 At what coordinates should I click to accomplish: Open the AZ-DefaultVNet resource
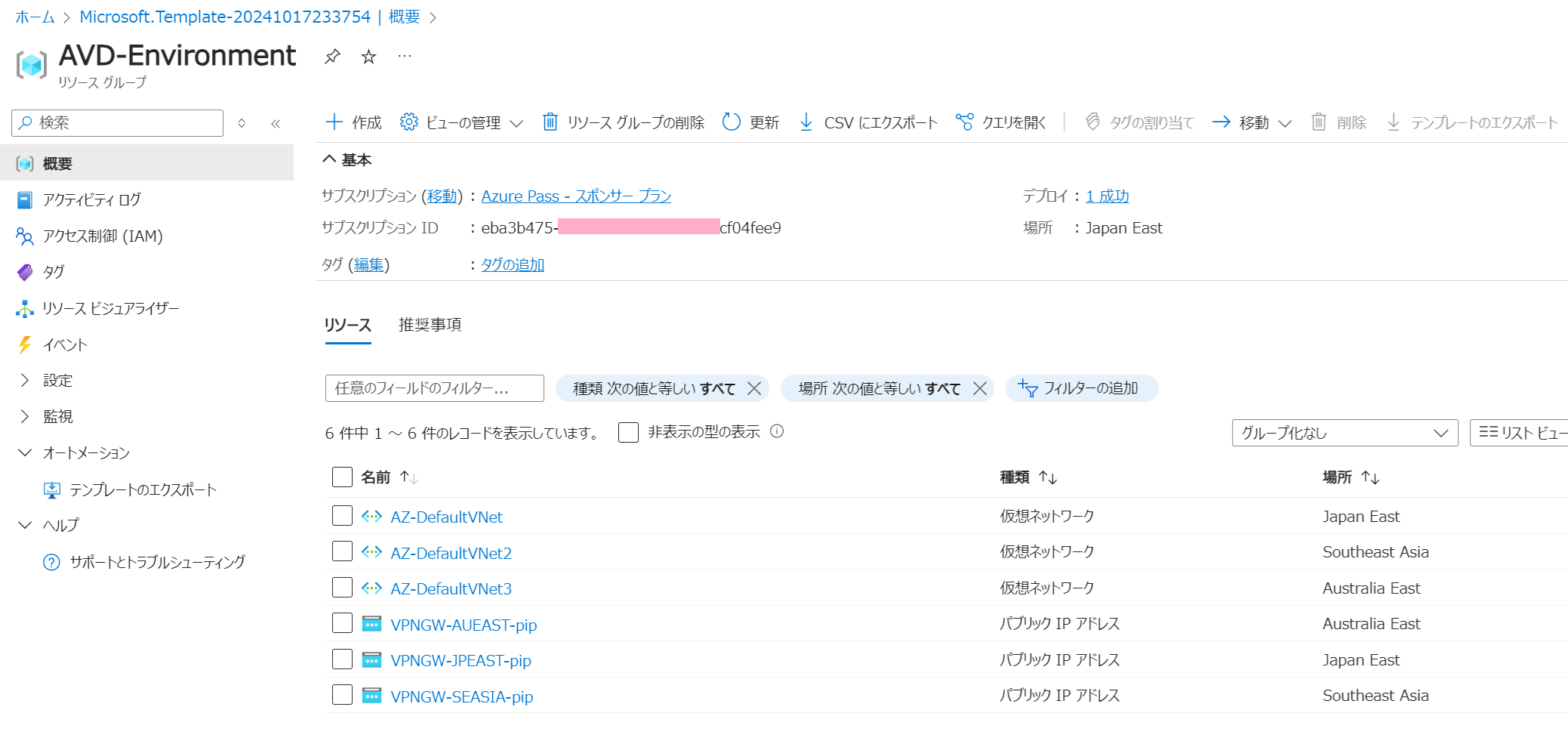446,517
